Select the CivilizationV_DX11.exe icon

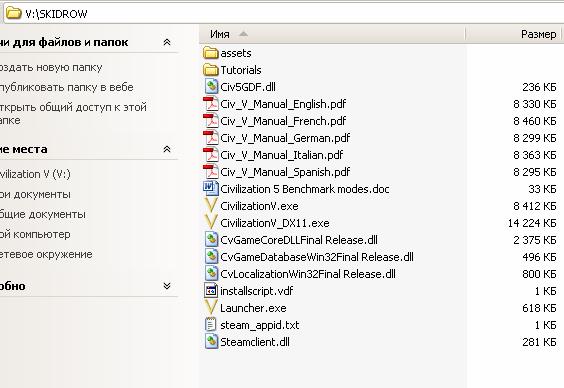click(211, 223)
